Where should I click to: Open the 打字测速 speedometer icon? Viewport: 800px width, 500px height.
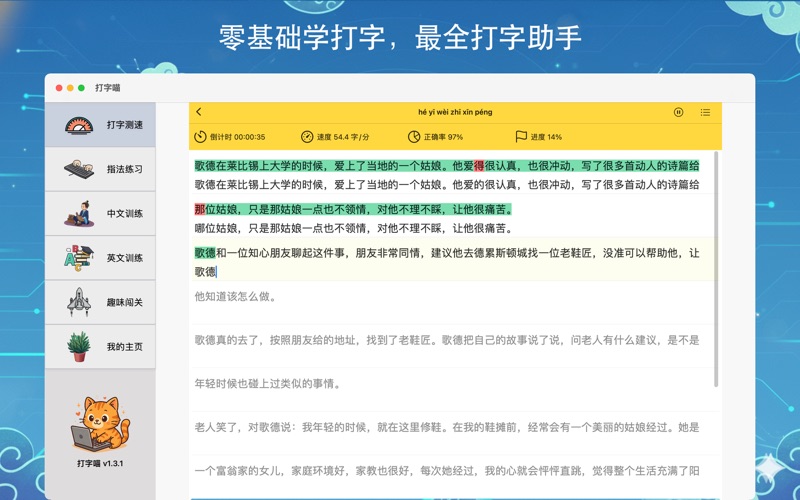pyautogui.click(x=79, y=125)
